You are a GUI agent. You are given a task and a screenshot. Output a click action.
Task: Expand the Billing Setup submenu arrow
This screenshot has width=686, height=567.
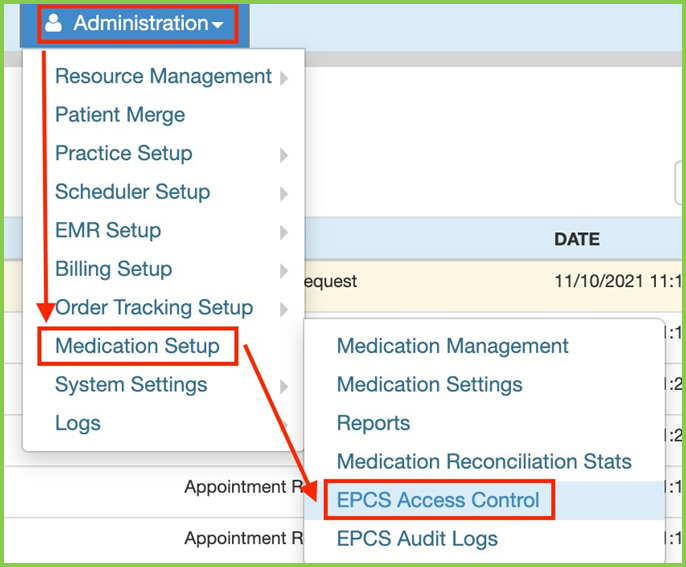click(284, 270)
